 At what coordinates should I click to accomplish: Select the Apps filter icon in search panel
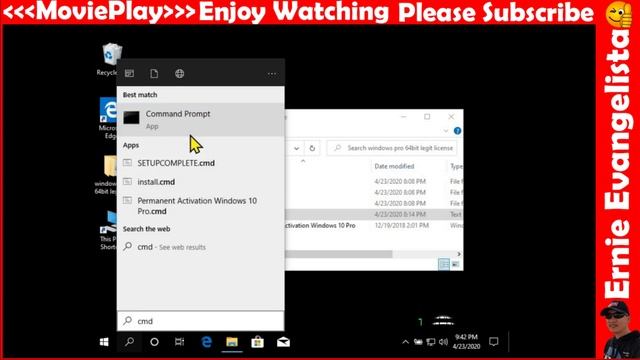(129, 73)
